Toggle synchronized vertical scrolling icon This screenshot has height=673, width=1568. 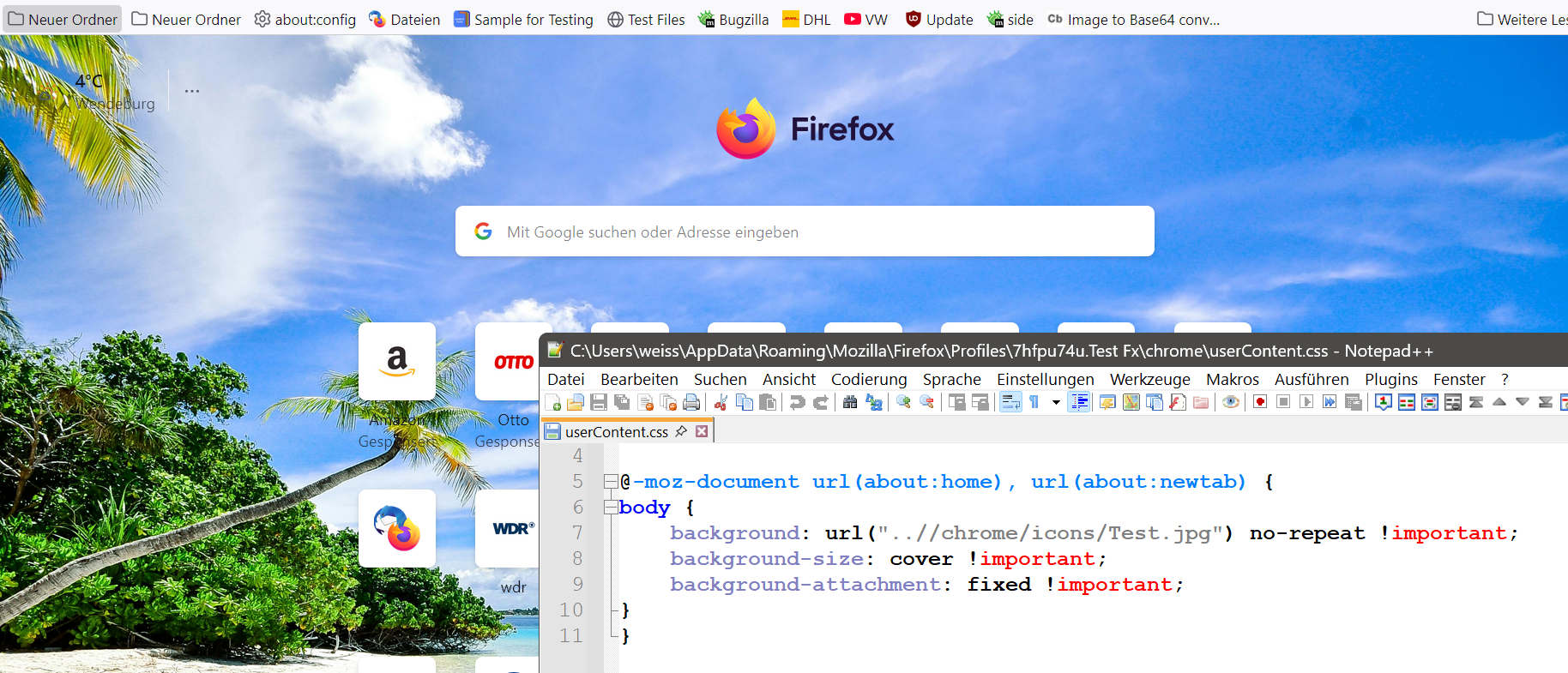956,402
